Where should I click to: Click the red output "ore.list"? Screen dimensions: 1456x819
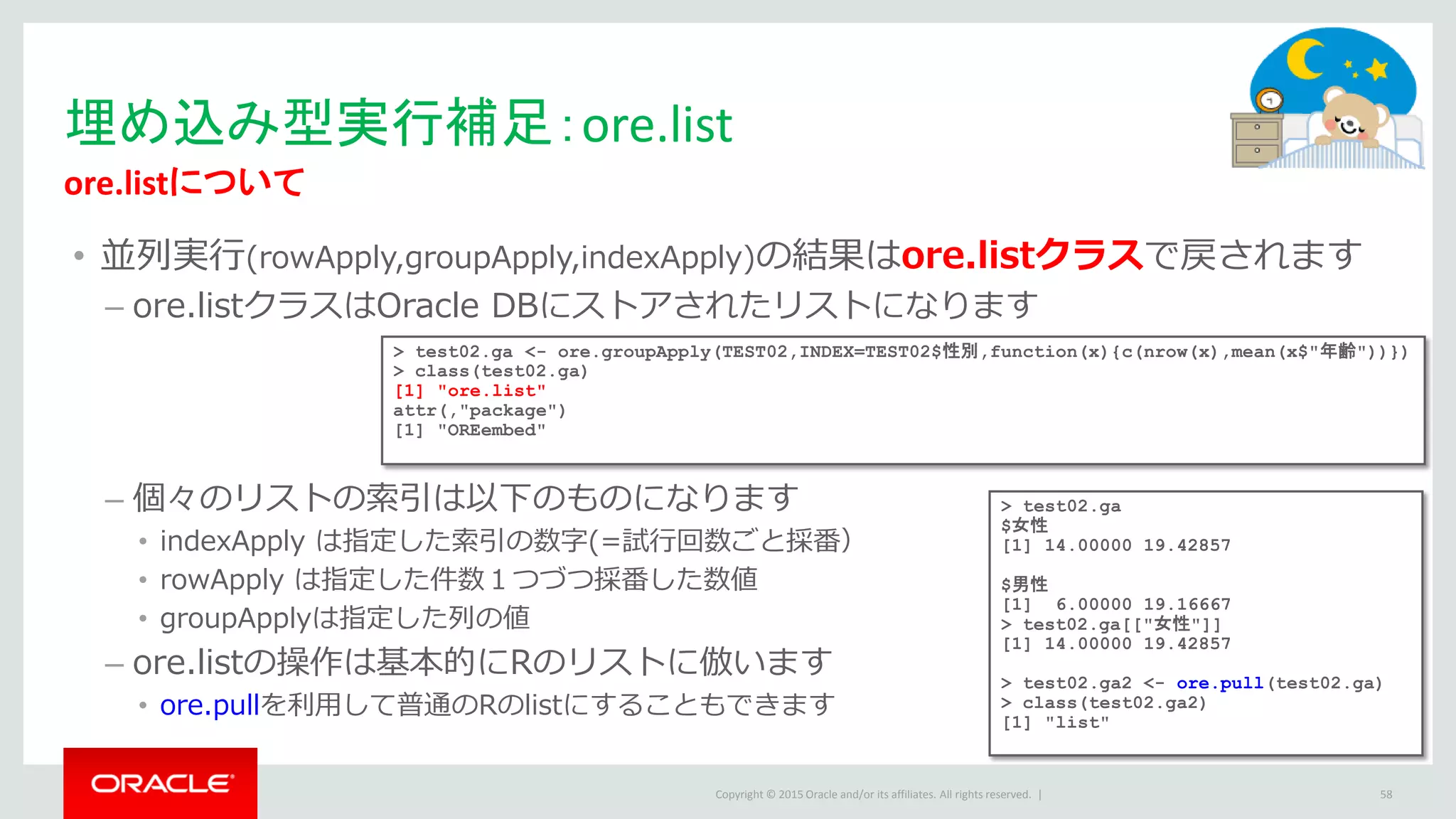click(x=491, y=390)
